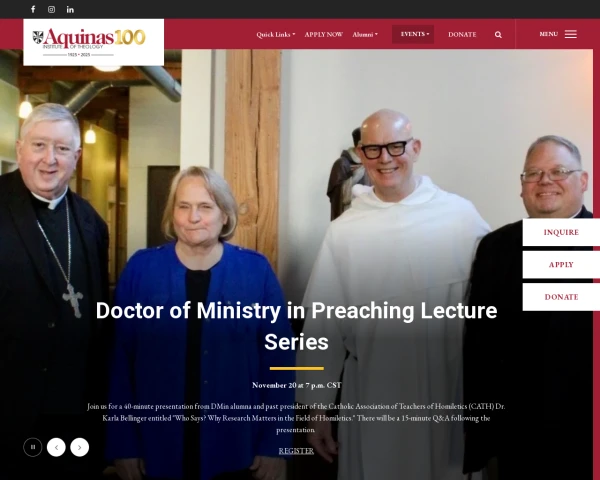Go to the previous slide

click(x=56, y=447)
